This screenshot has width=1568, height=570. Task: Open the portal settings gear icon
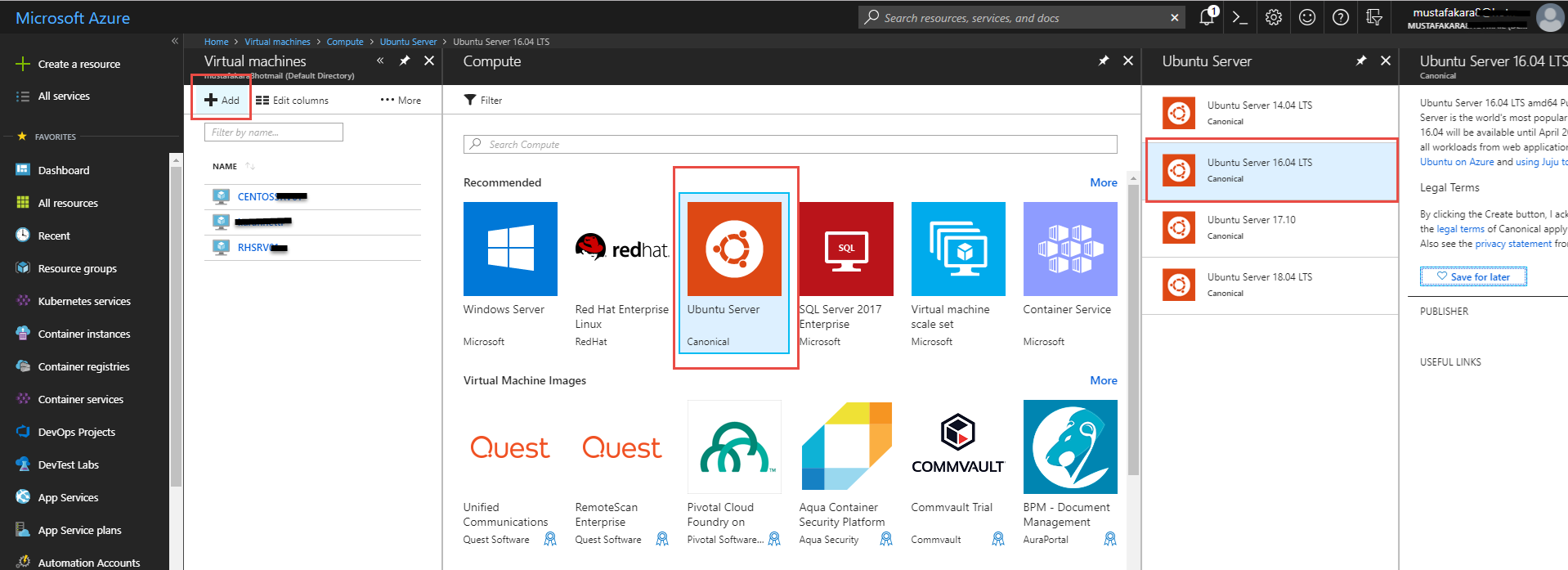point(1274,17)
